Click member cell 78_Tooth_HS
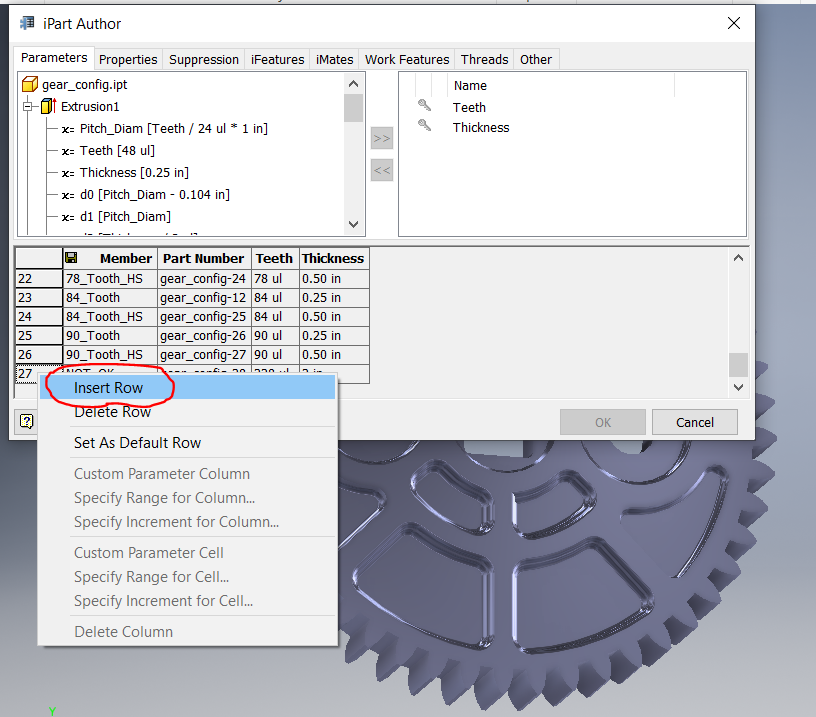This screenshot has width=816, height=717. [110, 278]
